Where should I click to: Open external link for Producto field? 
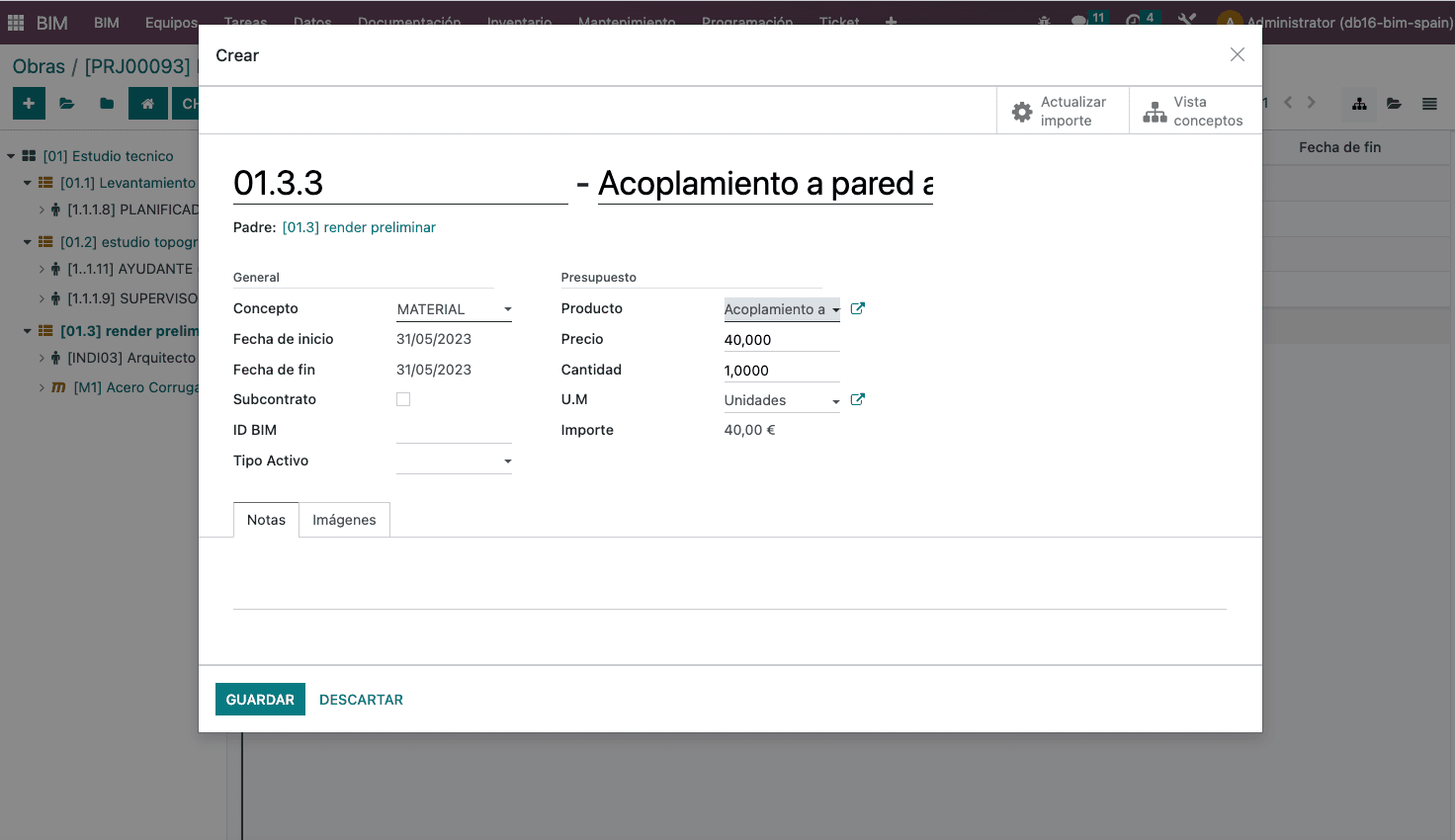click(x=858, y=308)
